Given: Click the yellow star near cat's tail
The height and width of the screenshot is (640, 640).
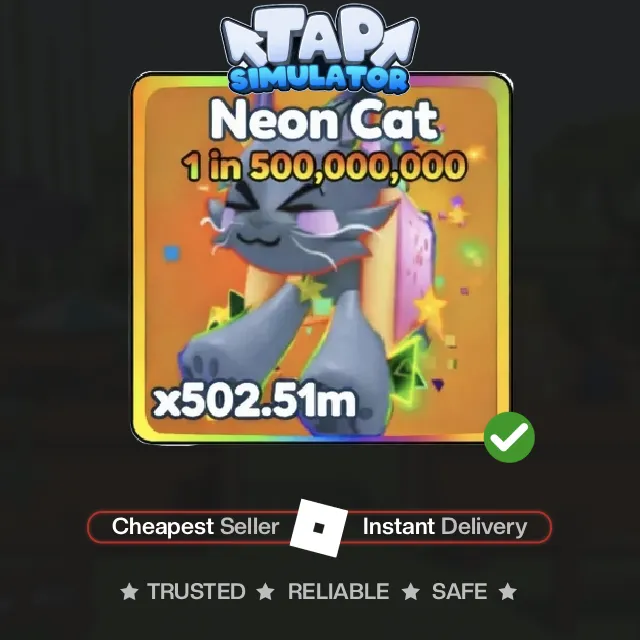Looking at the screenshot, I should pyautogui.click(x=430, y=307).
